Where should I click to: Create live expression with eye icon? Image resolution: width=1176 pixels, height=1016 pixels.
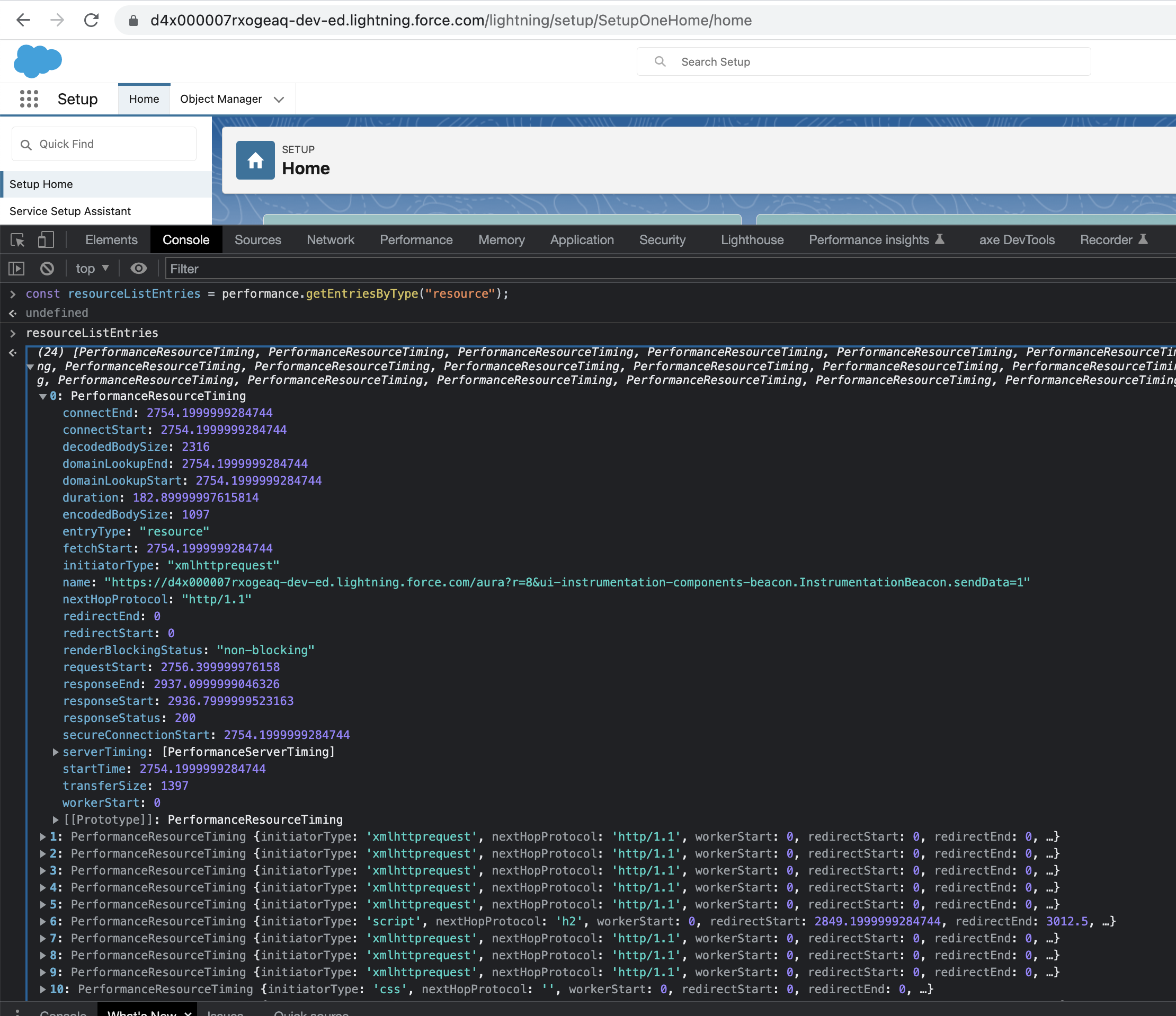pyautogui.click(x=138, y=269)
